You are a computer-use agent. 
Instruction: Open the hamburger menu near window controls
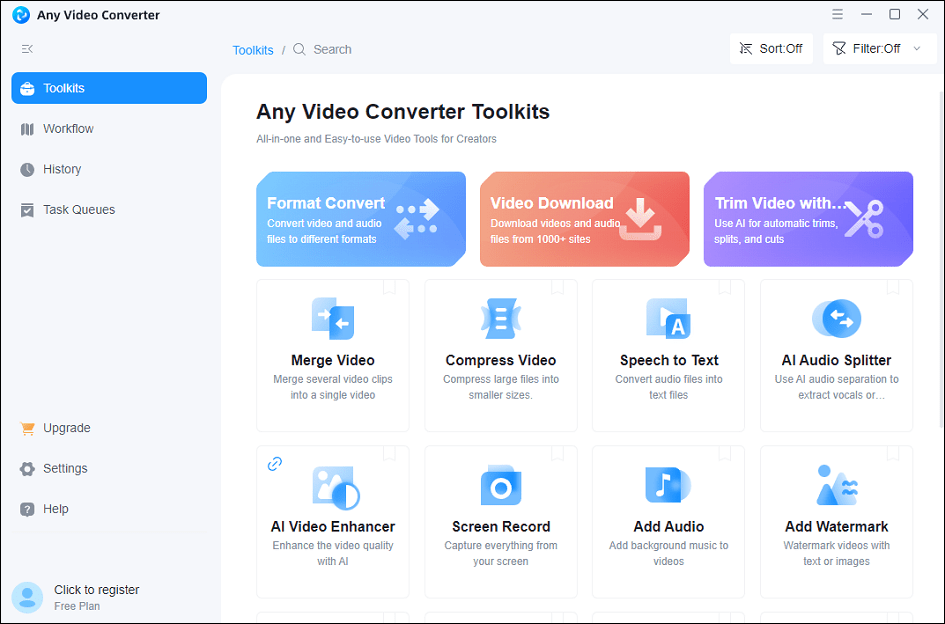tap(837, 14)
